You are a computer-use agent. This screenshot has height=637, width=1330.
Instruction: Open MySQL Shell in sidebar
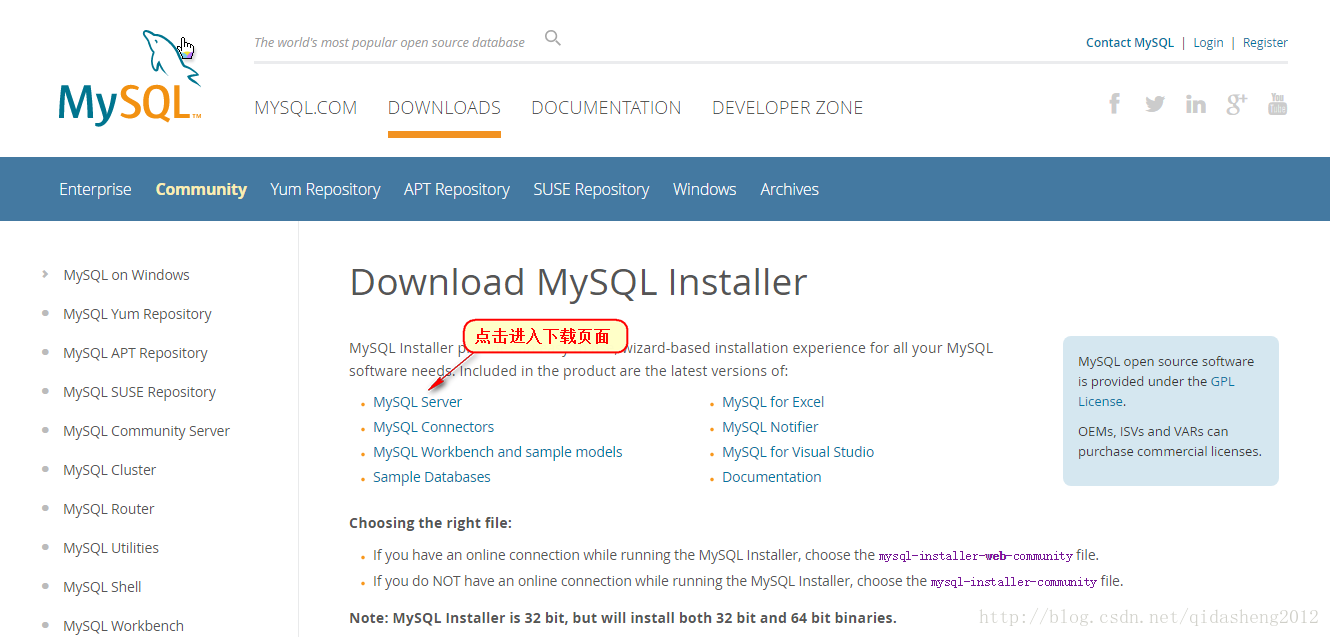[102, 587]
